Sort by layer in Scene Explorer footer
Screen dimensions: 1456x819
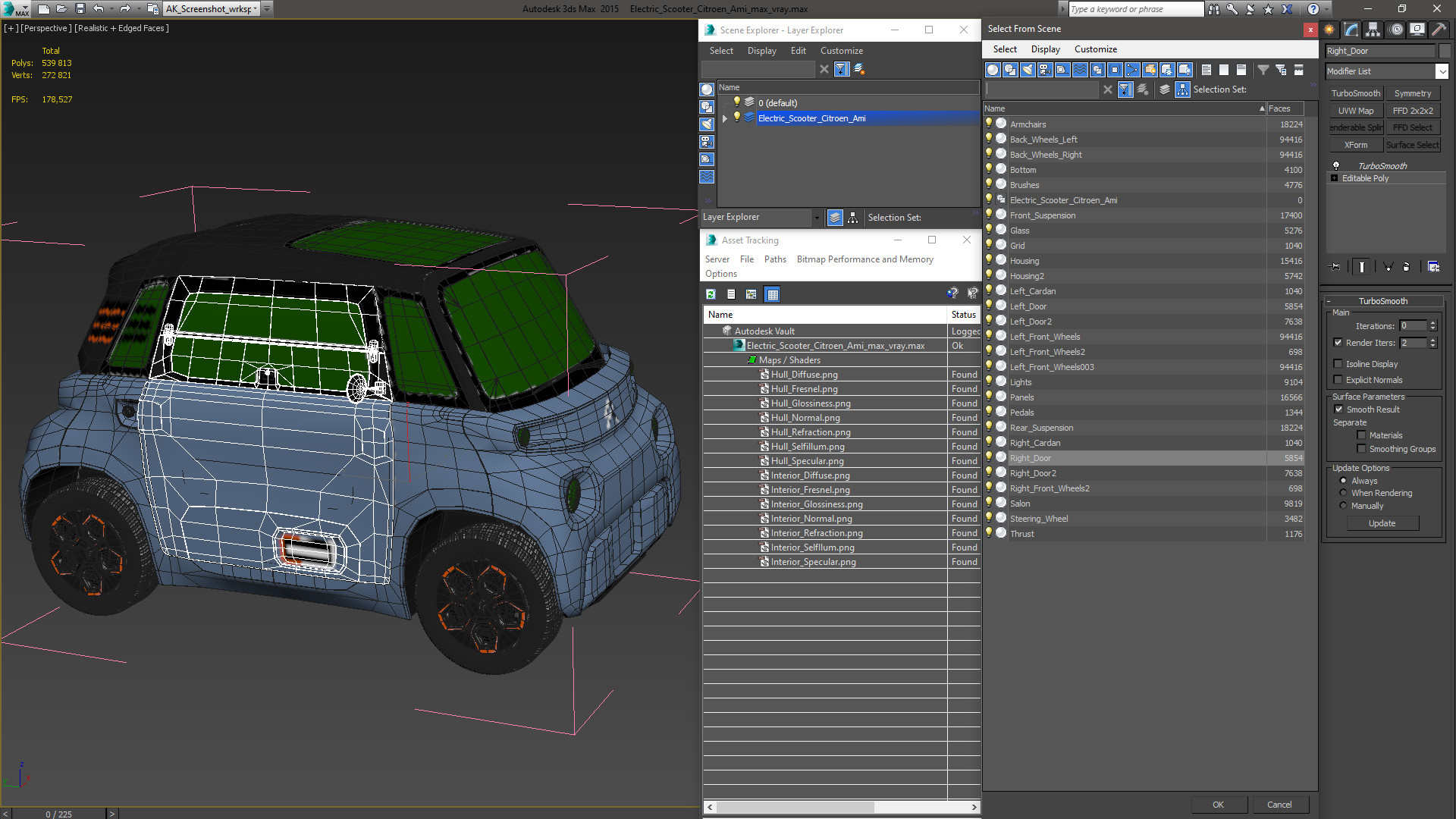pyautogui.click(x=835, y=218)
